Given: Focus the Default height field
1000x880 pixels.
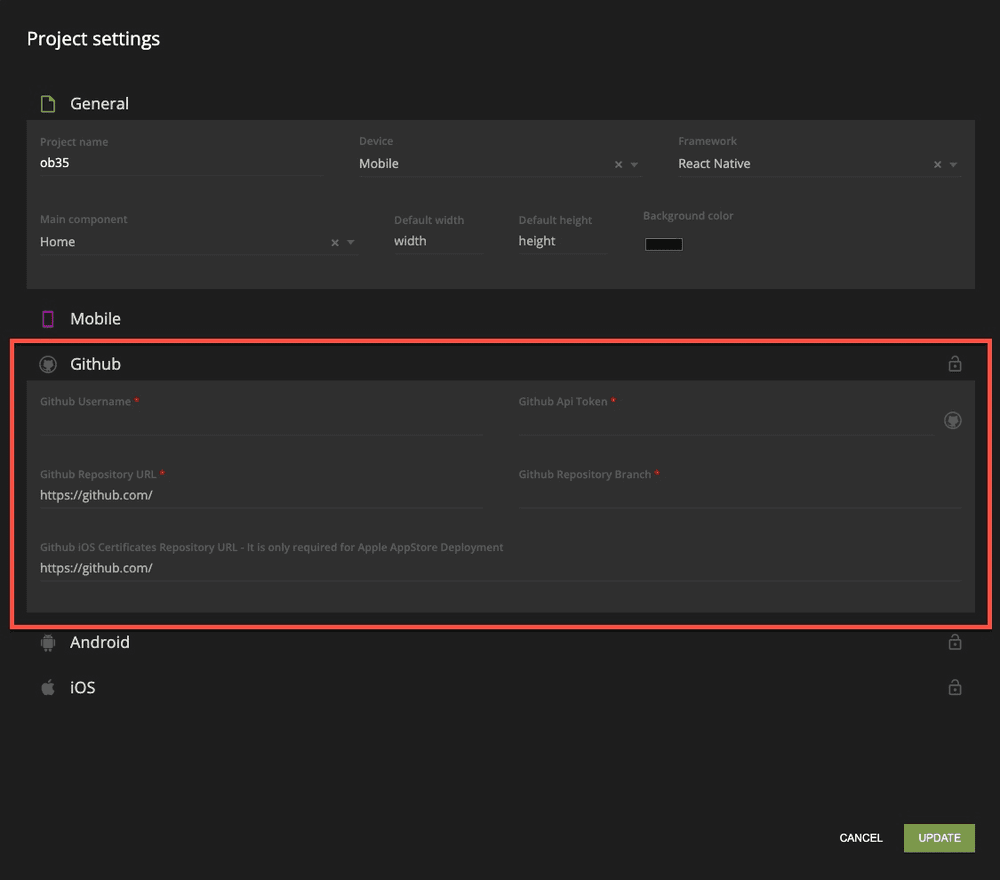Looking at the screenshot, I should pos(562,241).
